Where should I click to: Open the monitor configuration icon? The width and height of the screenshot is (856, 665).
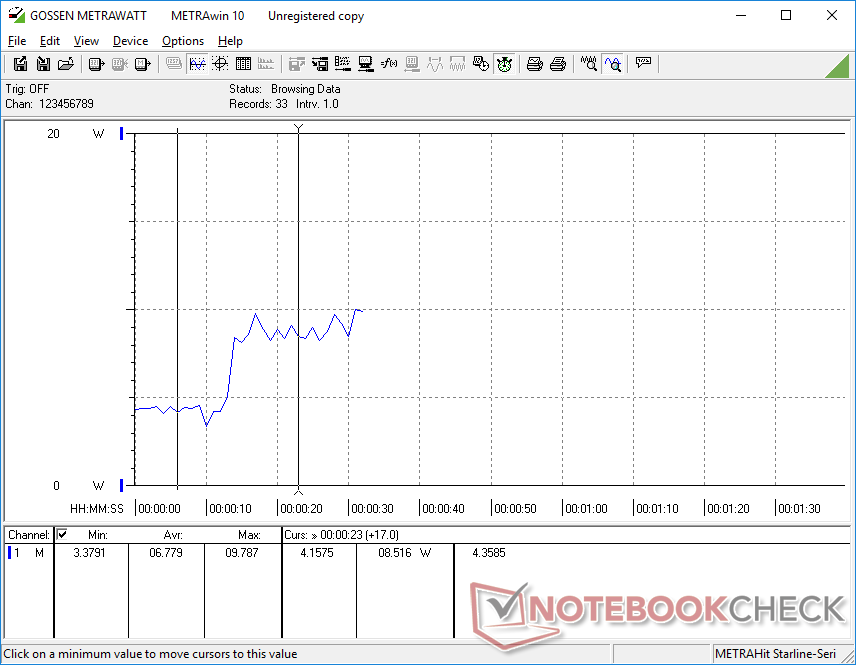(x=366, y=64)
